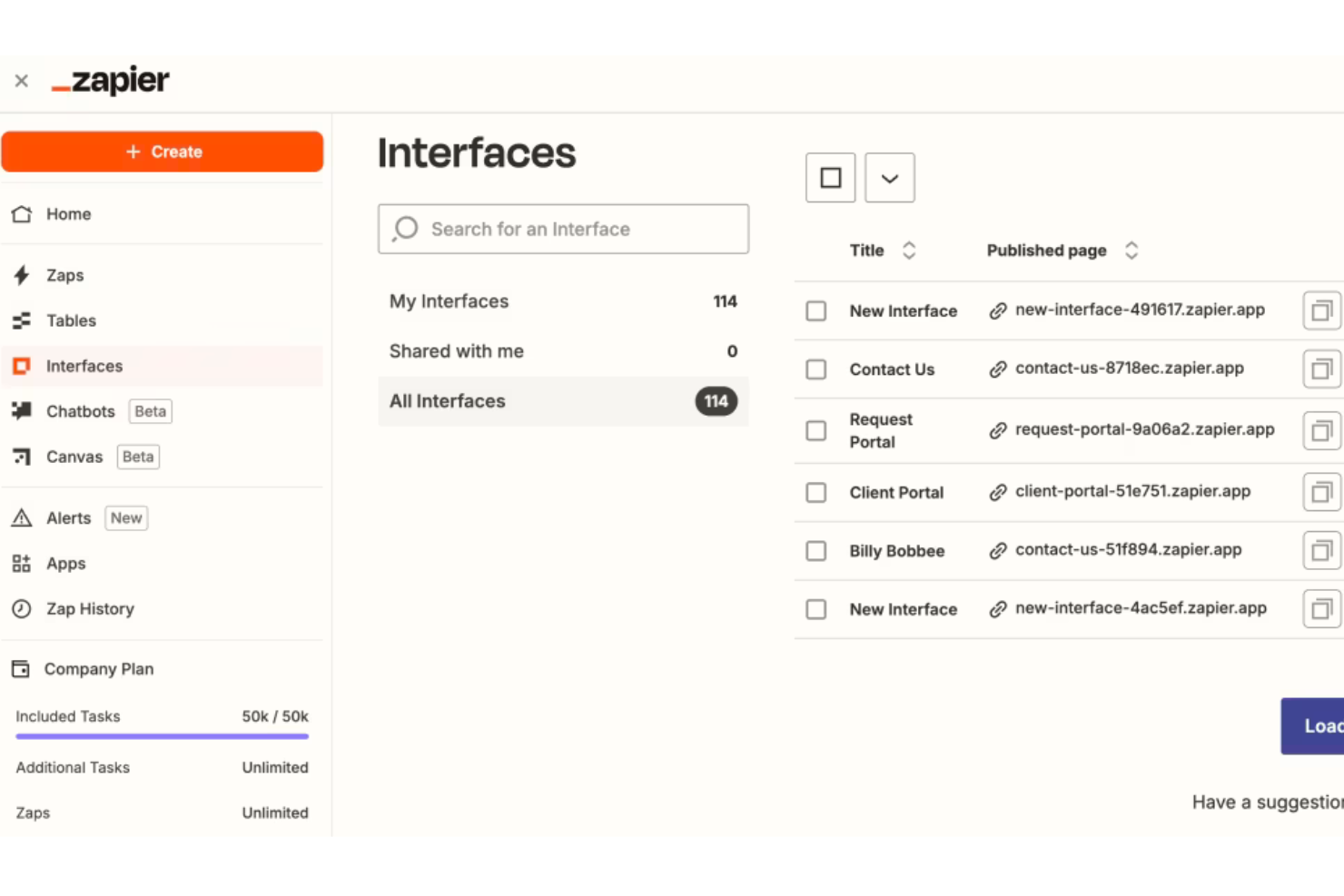Check the Billy Bobbee row checkbox
The image size is (1344, 896).
(x=816, y=551)
